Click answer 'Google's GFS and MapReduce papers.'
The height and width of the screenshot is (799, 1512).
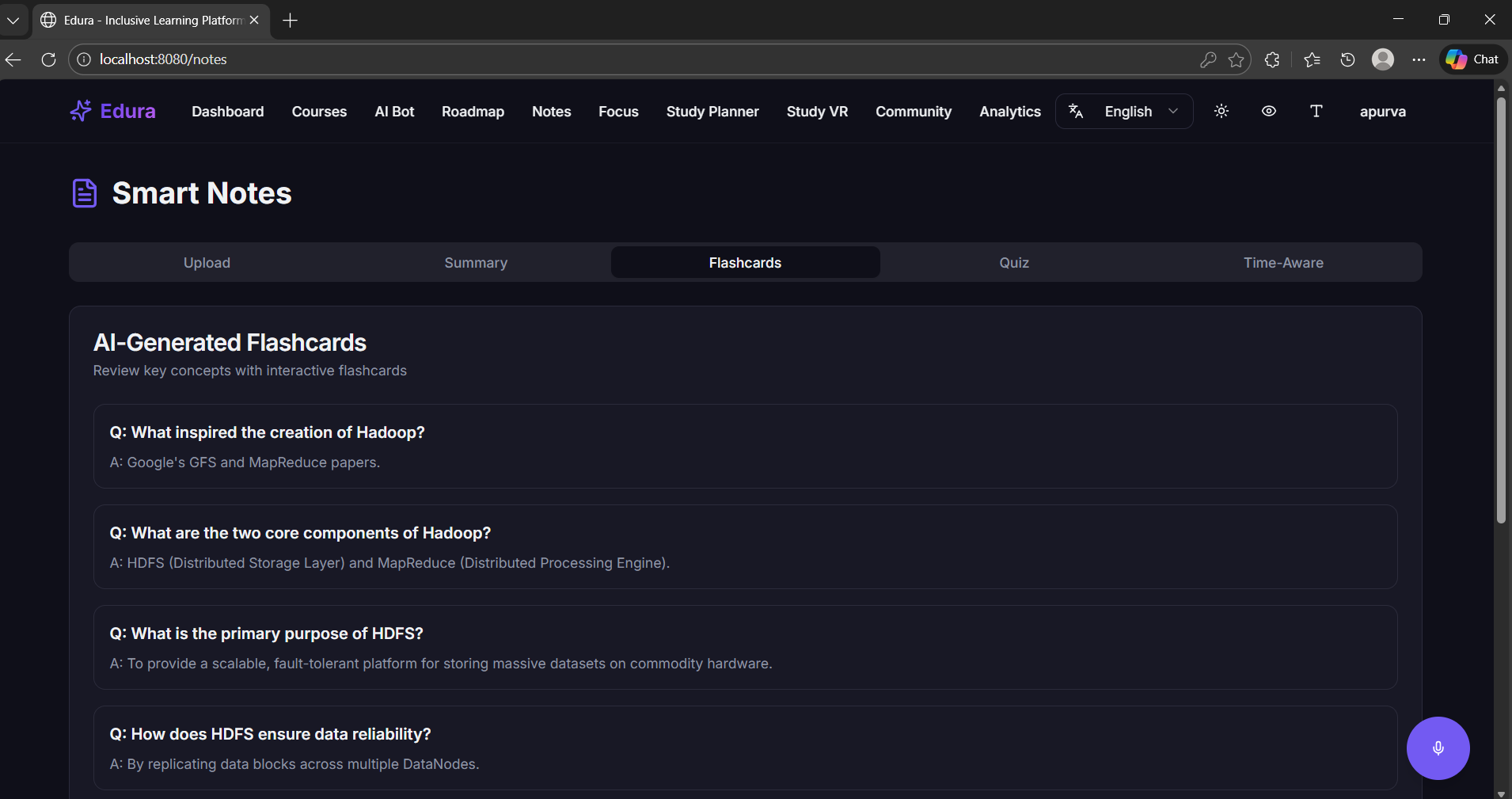click(245, 462)
